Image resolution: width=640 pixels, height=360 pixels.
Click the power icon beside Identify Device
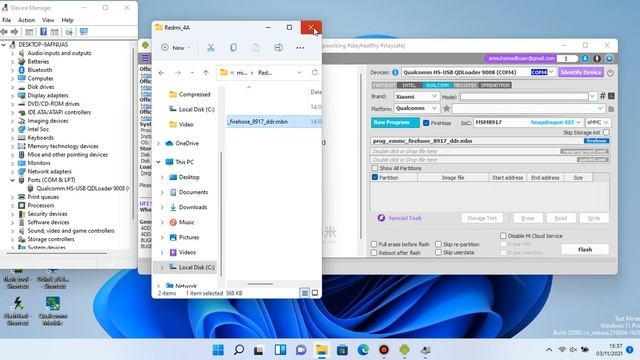(x=610, y=73)
